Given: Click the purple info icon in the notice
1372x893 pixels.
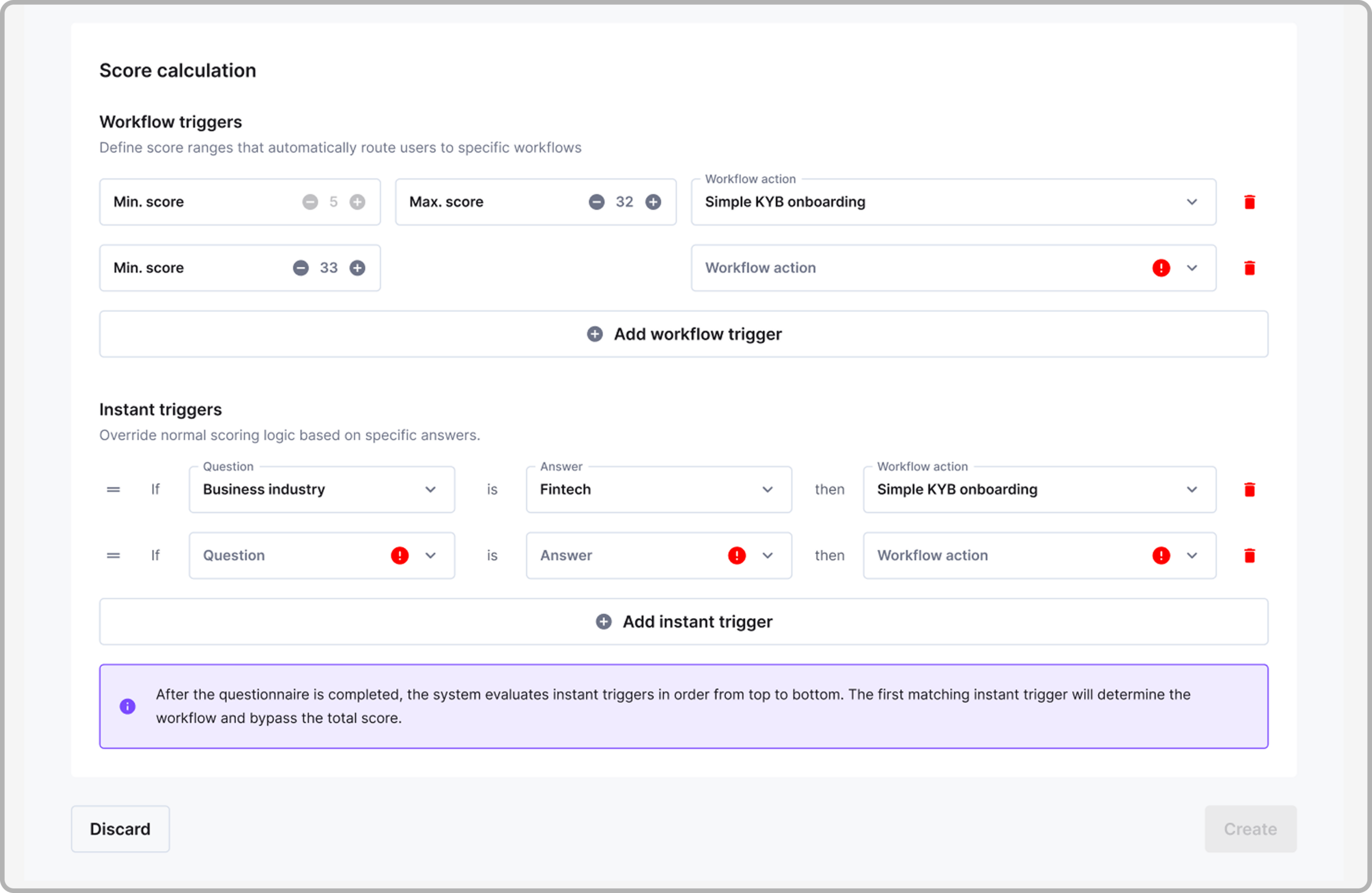Looking at the screenshot, I should (128, 707).
